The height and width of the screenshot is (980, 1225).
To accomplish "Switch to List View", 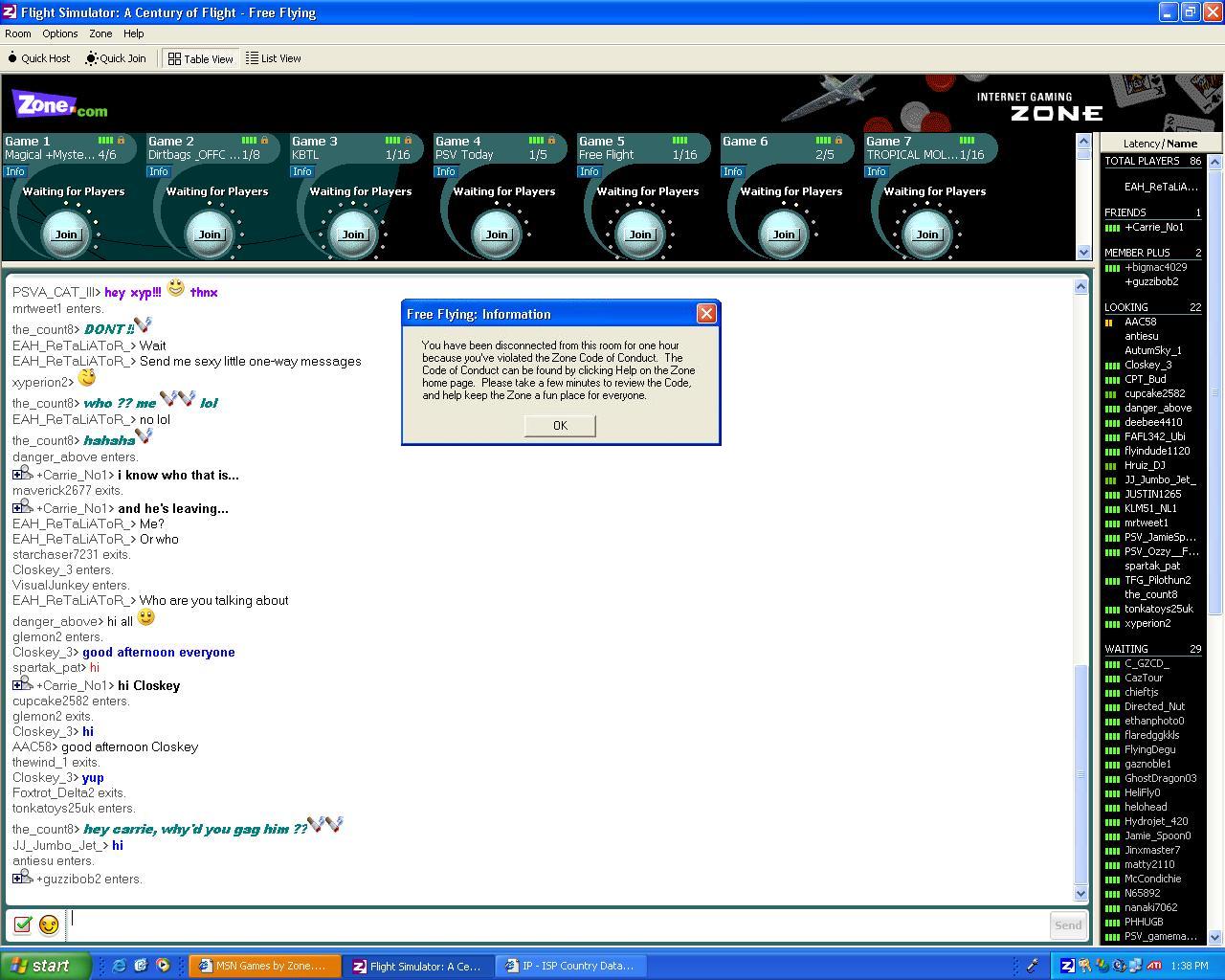I will pos(274,58).
